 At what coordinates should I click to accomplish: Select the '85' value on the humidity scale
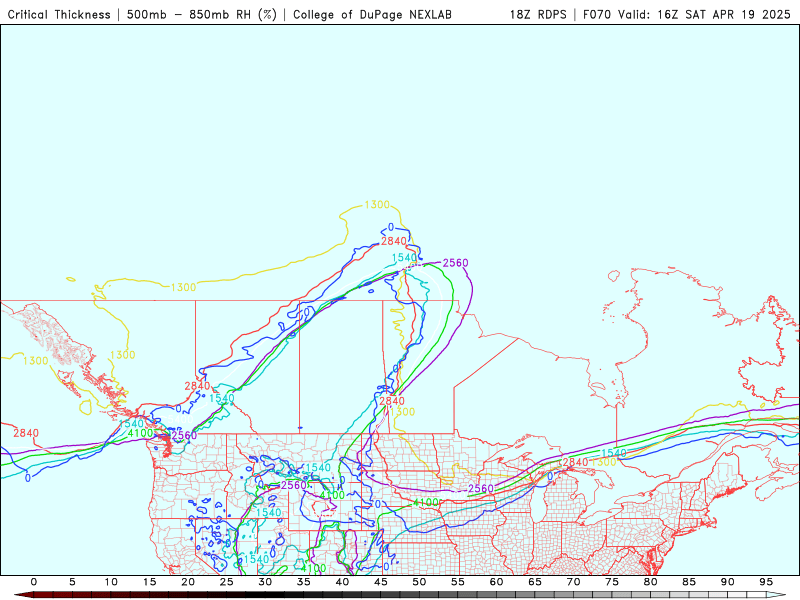(689, 582)
